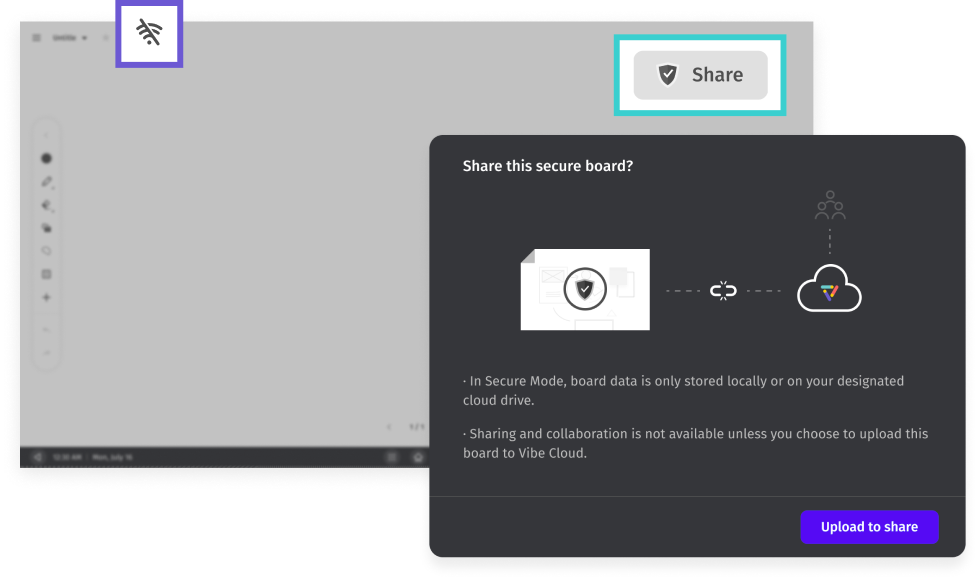Open the hamburger menu at top left
978x580 pixels.
coord(37,38)
